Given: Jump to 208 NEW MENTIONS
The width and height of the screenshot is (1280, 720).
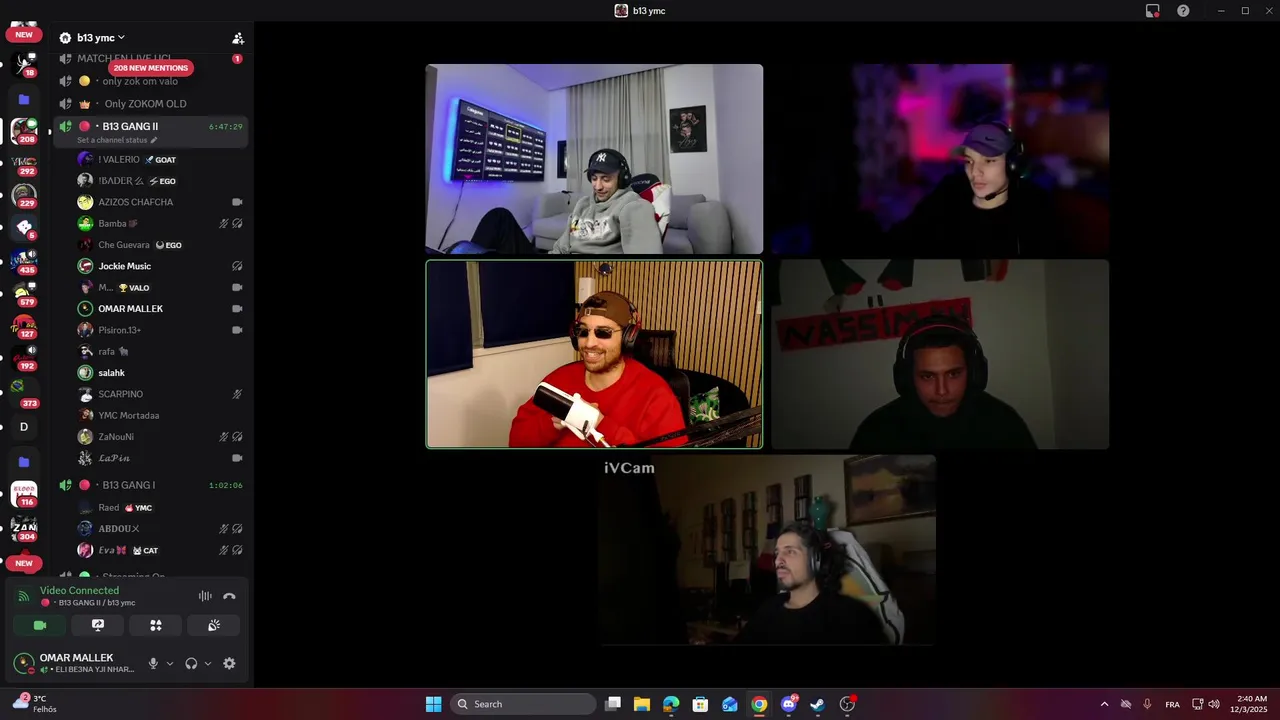Looking at the screenshot, I should [150, 68].
